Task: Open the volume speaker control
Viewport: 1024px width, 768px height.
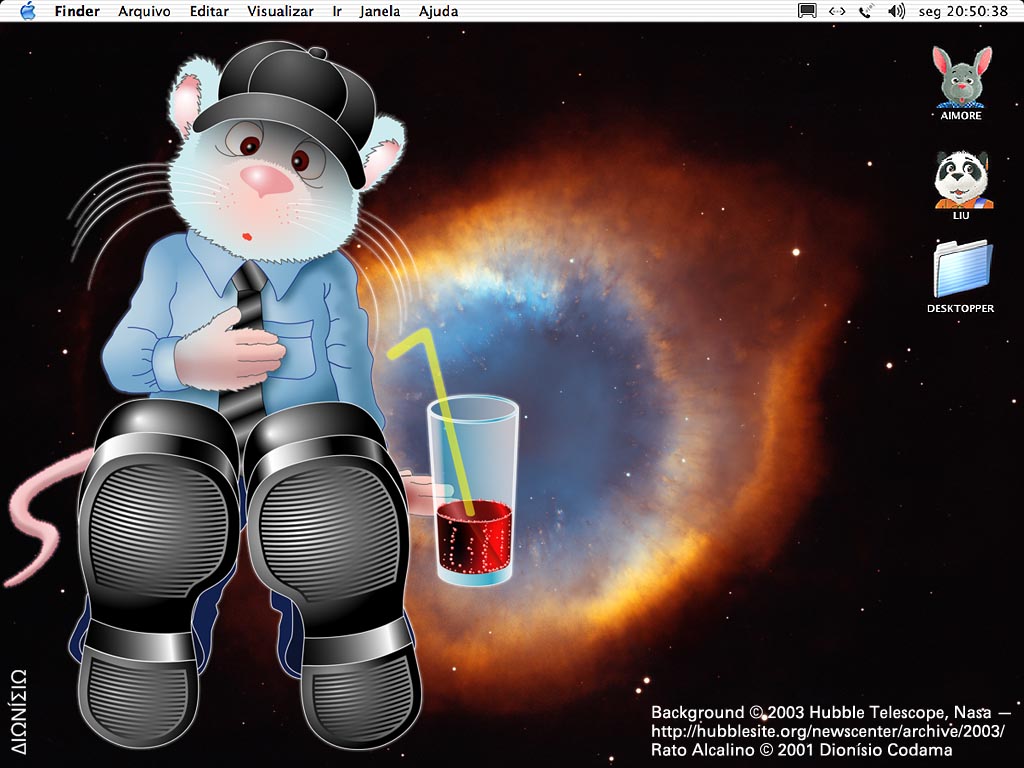Action: (896, 11)
